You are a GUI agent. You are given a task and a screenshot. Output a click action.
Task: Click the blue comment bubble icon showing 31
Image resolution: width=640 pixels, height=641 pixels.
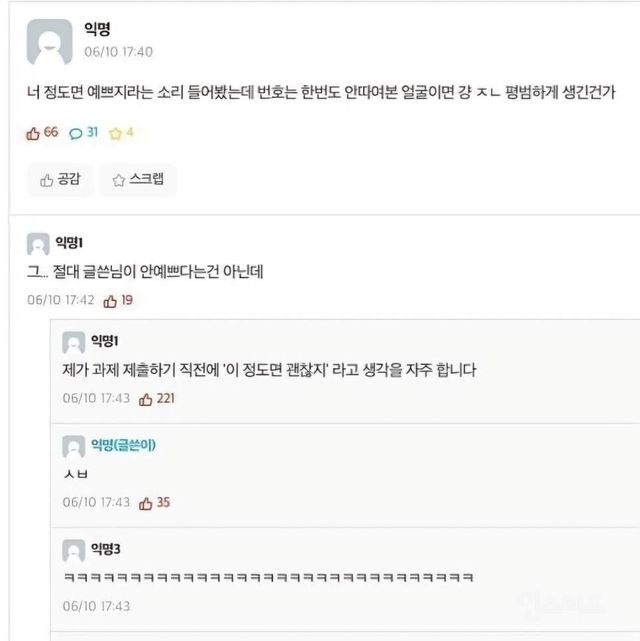click(x=75, y=133)
